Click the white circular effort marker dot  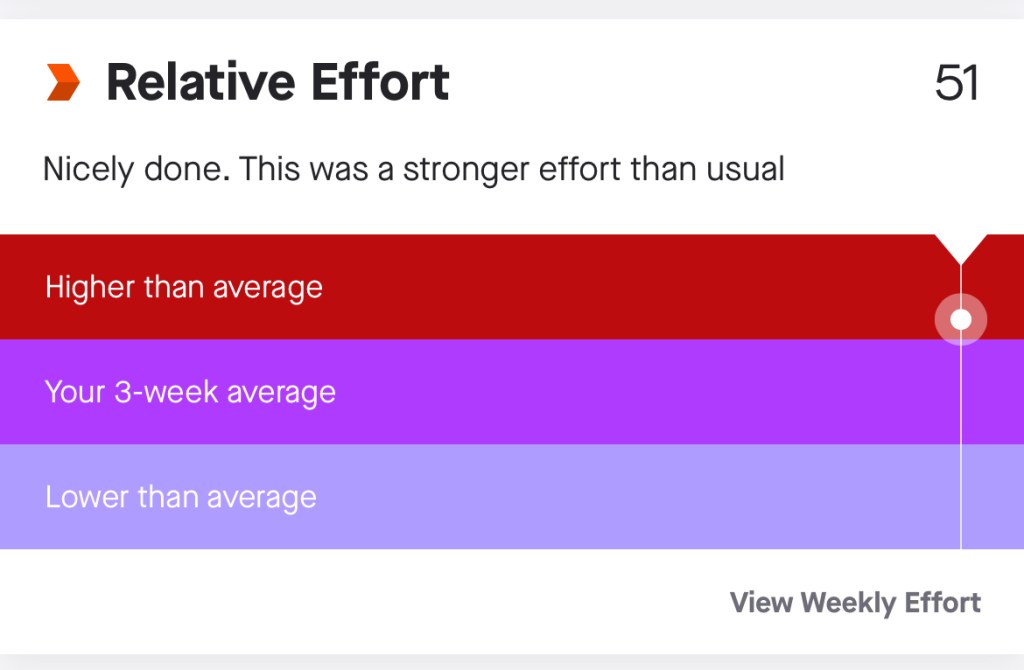961,319
